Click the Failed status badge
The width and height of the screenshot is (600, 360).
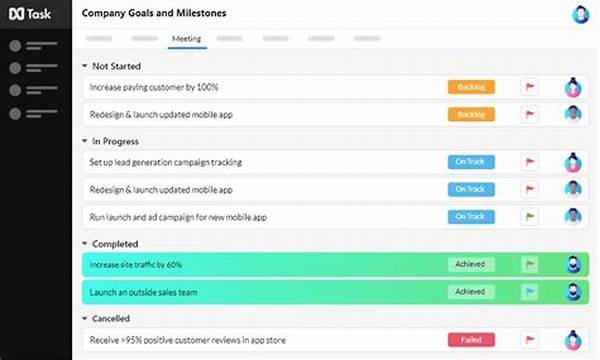pos(471,340)
